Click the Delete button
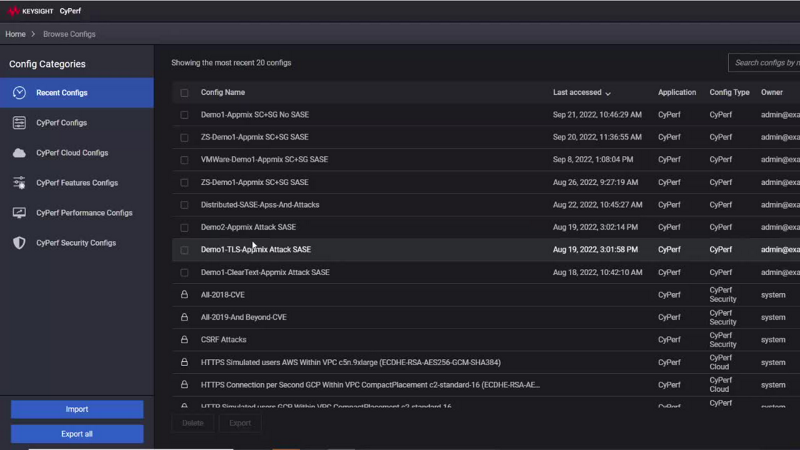This screenshot has width=800, height=450. pyautogui.click(x=193, y=423)
